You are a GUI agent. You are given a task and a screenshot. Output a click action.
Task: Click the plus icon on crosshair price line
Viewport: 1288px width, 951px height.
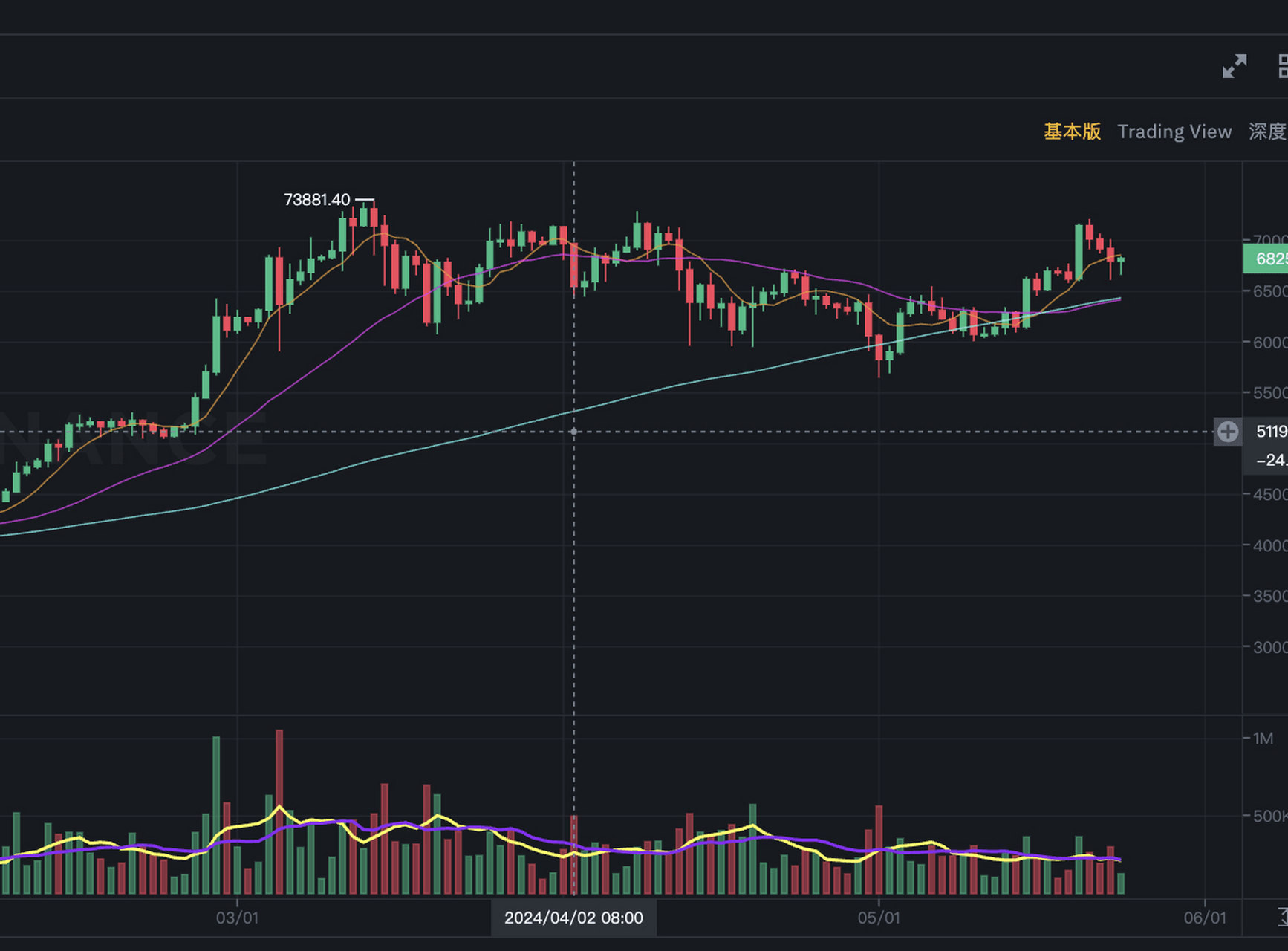[1228, 432]
